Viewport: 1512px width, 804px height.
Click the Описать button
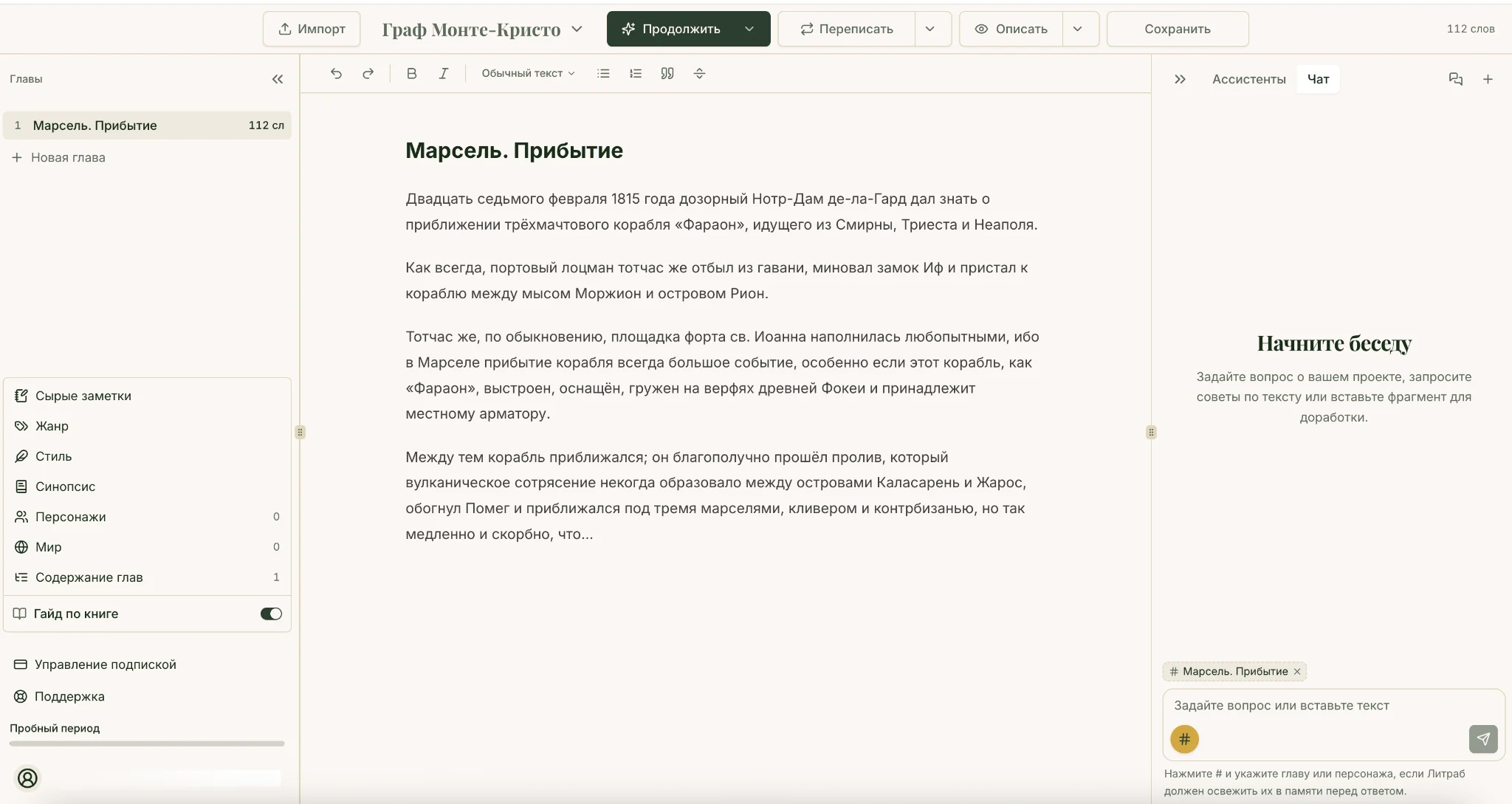pyautogui.click(x=1011, y=29)
